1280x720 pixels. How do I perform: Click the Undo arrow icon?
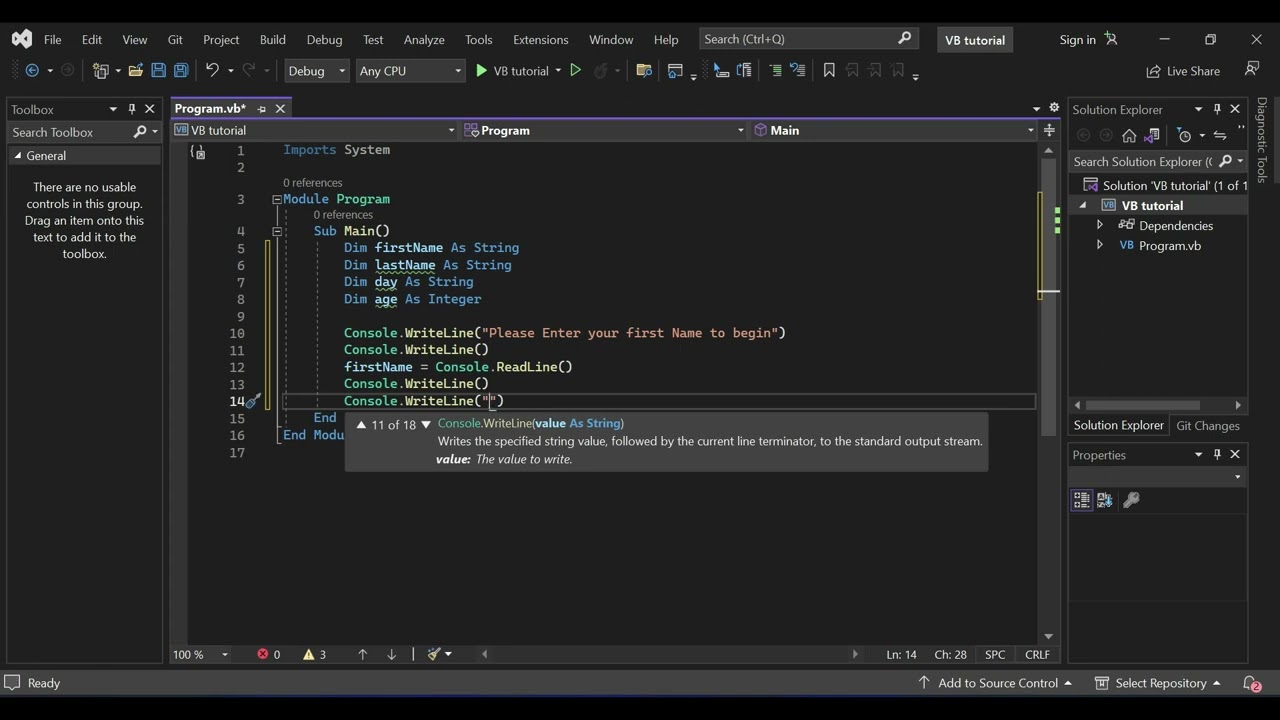click(212, 71)
